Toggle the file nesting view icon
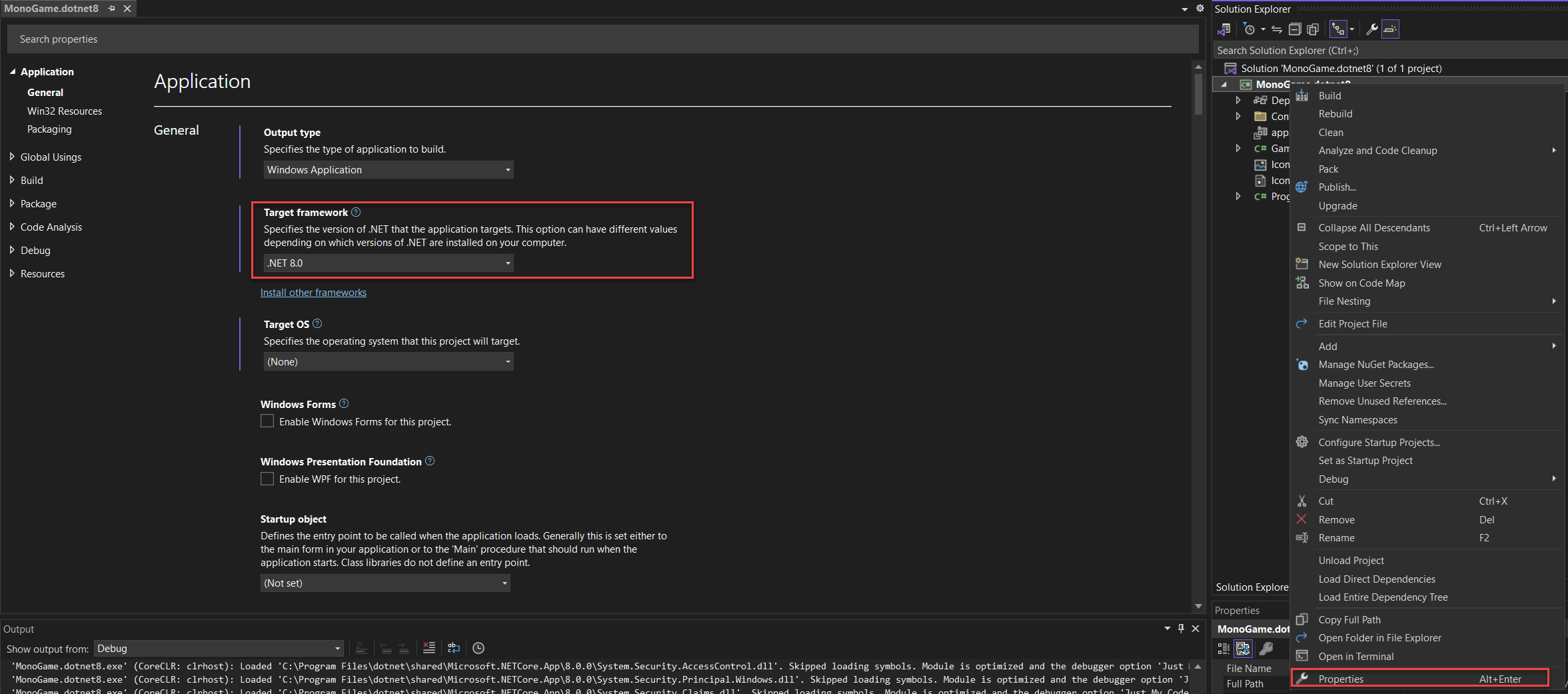This screenshot has width=1568, height=694. (x=1338, y=29)
